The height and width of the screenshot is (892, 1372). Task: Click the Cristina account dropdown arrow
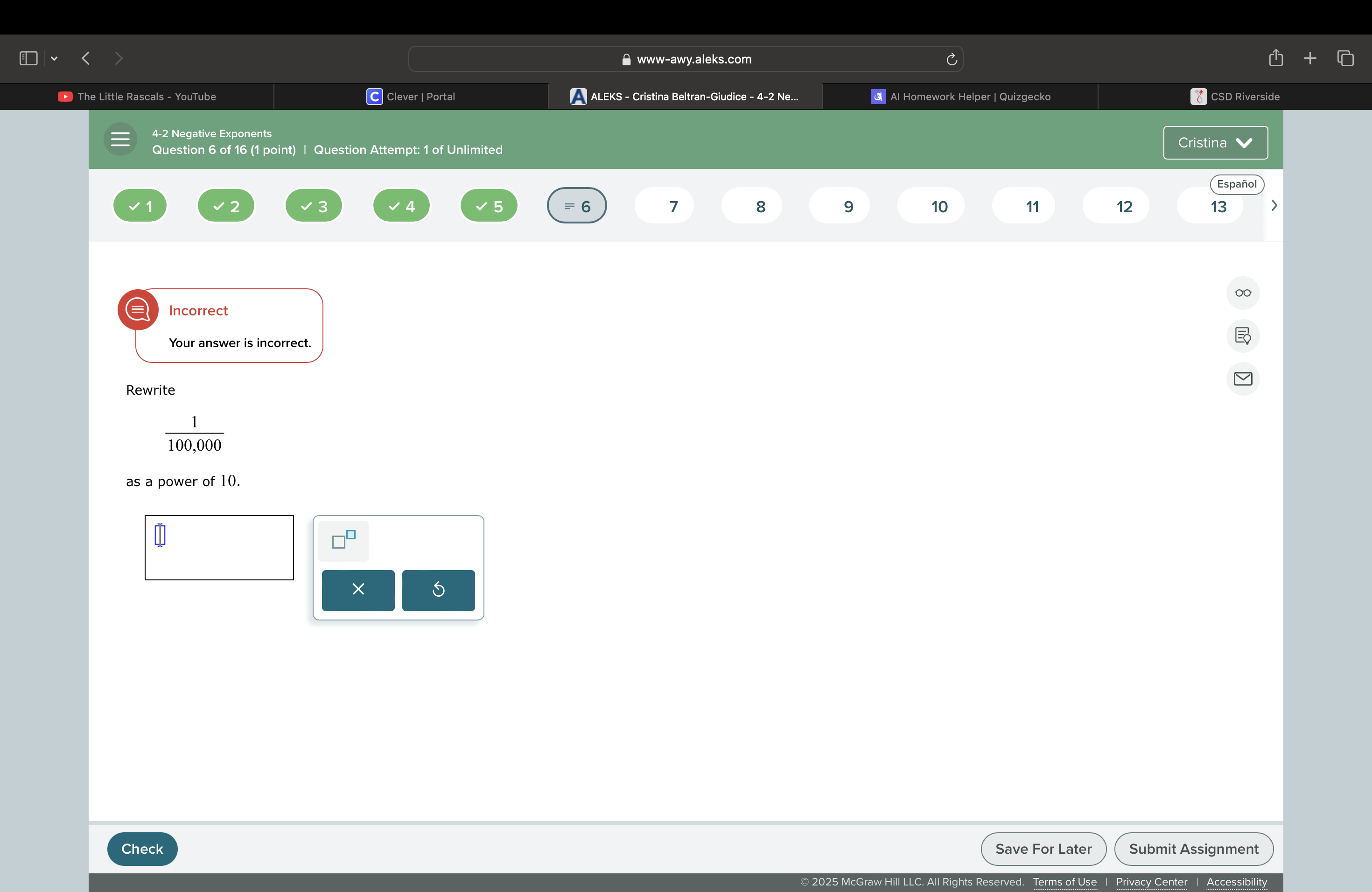pos(1247,141)
